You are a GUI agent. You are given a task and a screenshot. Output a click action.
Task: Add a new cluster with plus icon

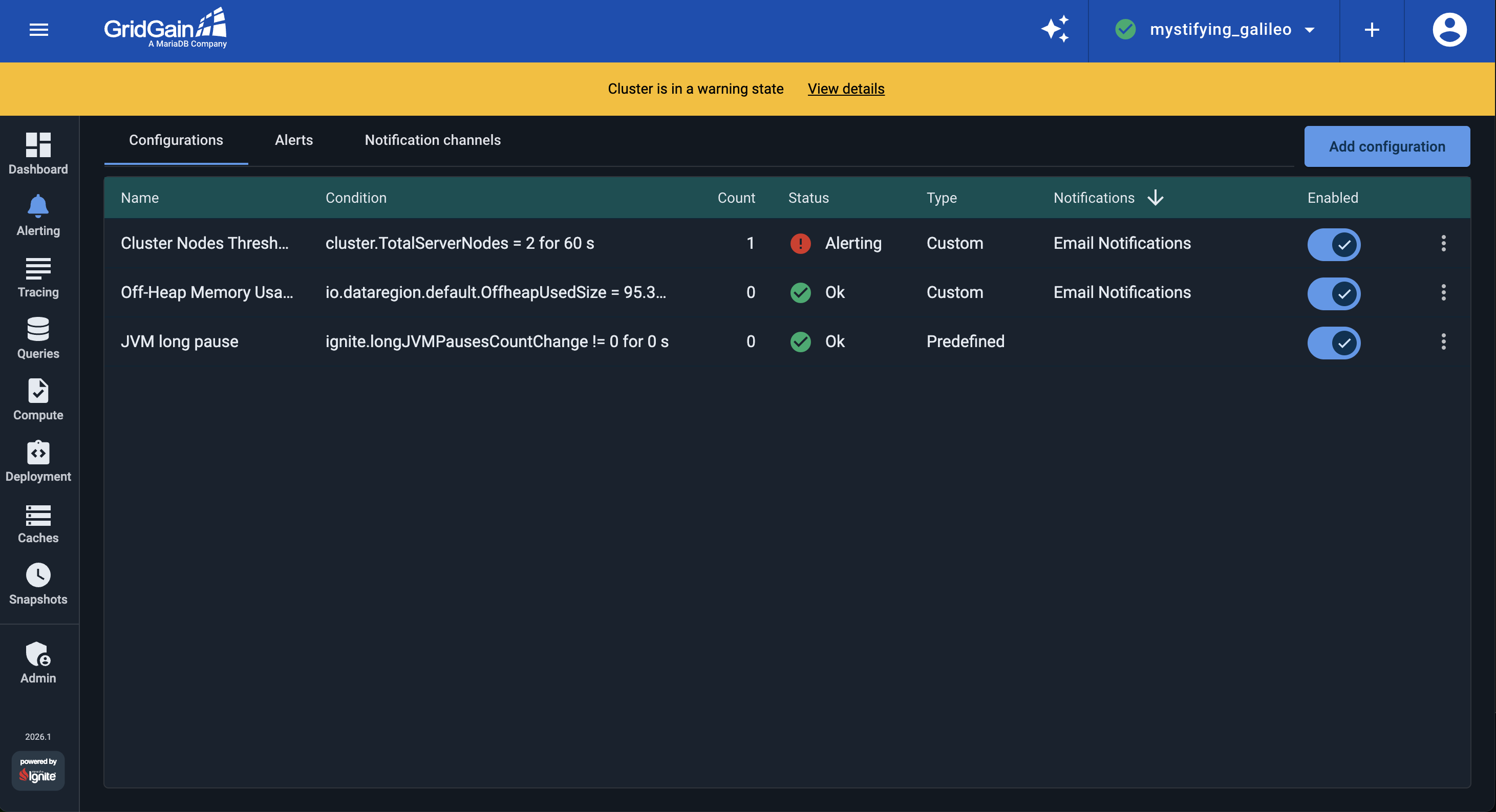pyautogui.click(x=1372, y=30)
